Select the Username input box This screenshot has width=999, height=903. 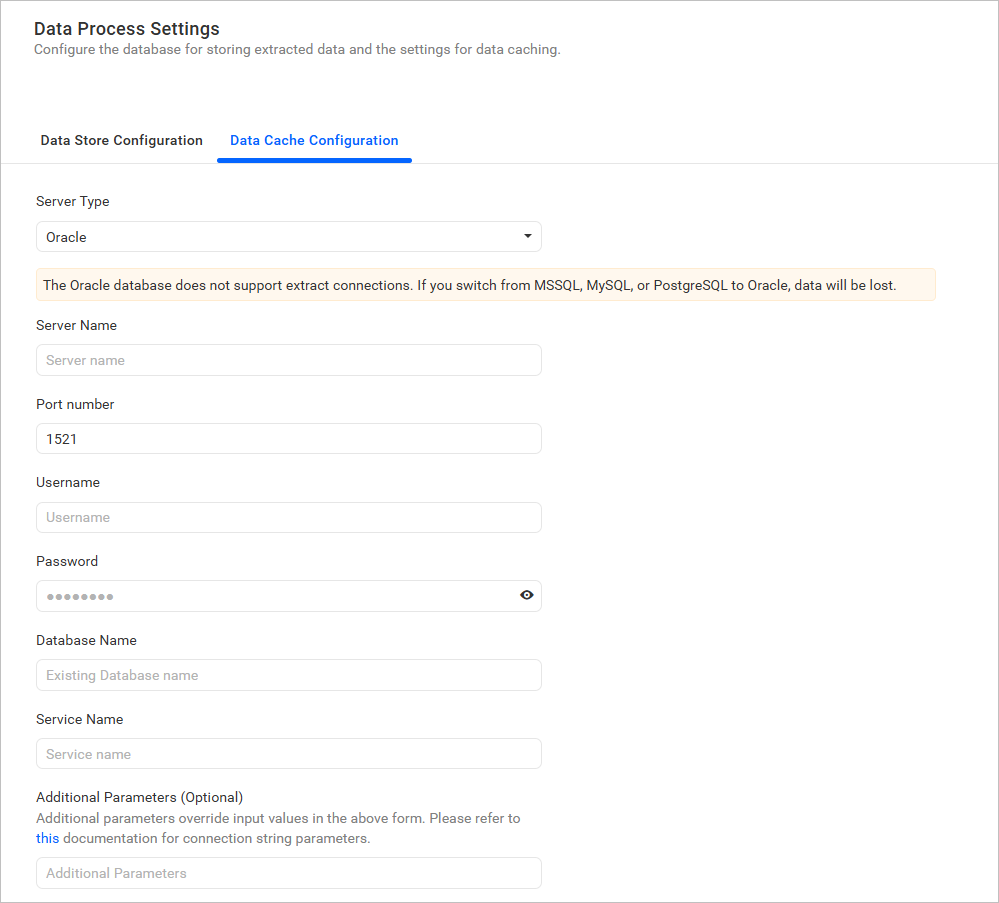[288, 517]
